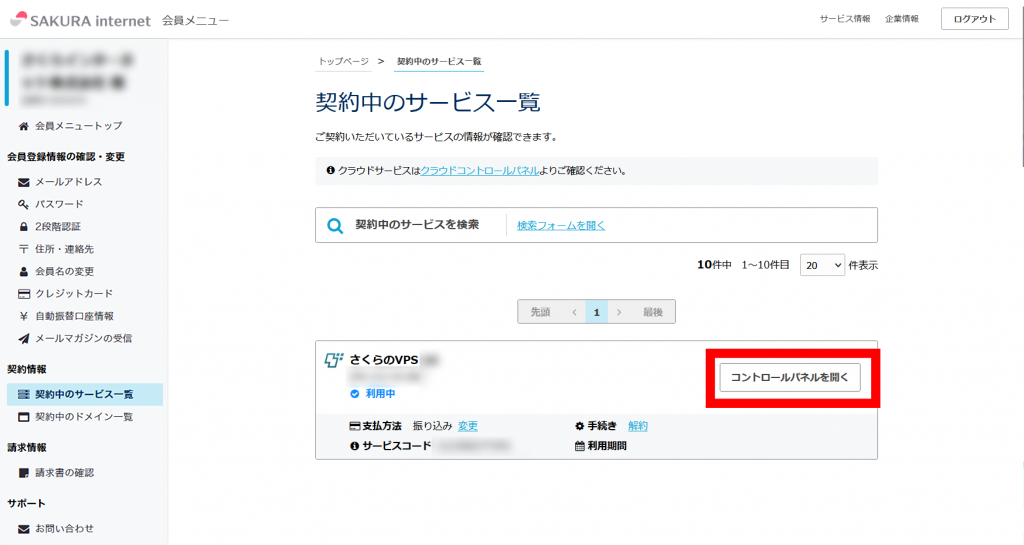Click the blue check icon beside 利用中
The width and height of the screenshot is (1024, 545).
[355, 394]
